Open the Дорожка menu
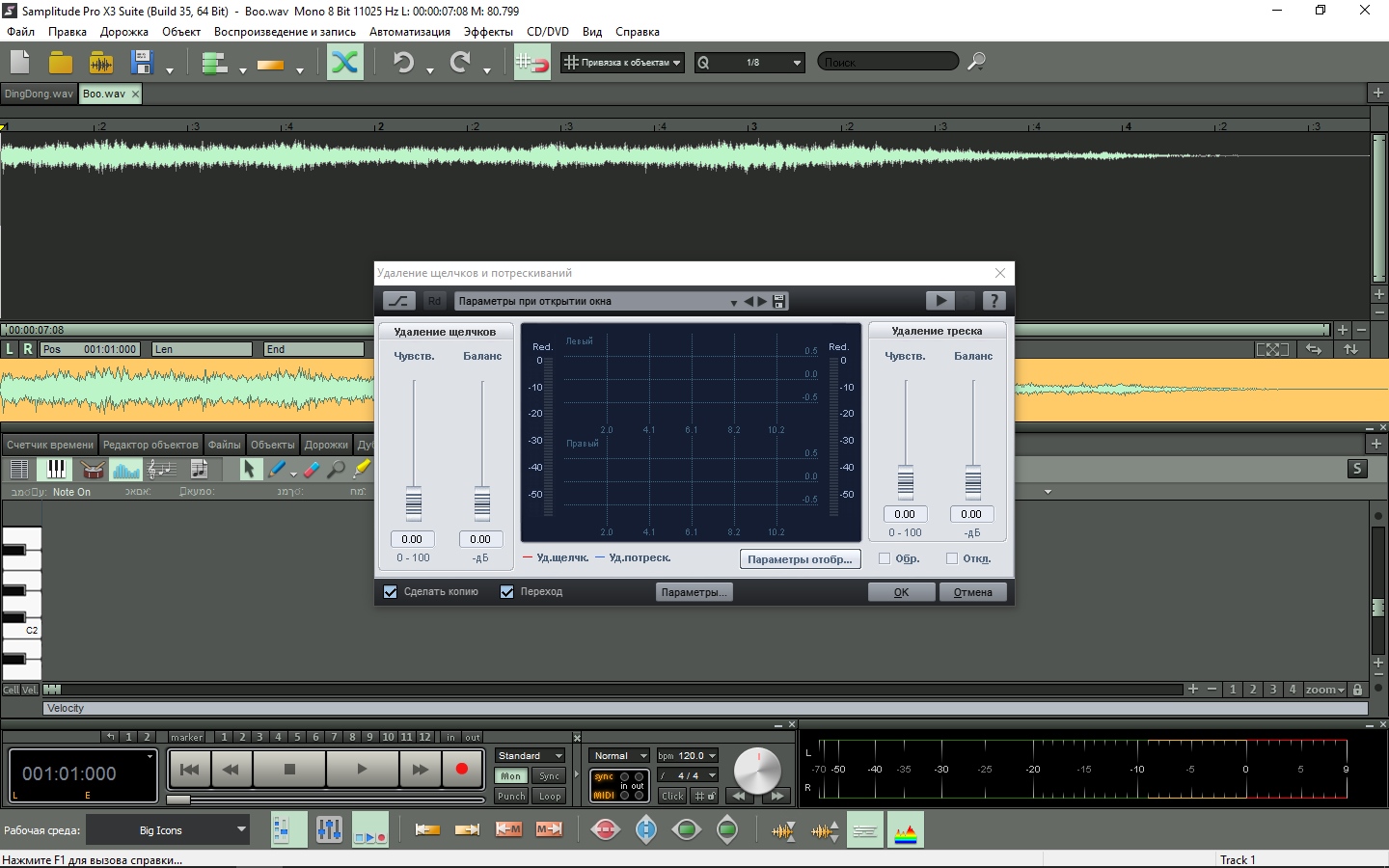 pyautogui.click(x=124, y=32)
